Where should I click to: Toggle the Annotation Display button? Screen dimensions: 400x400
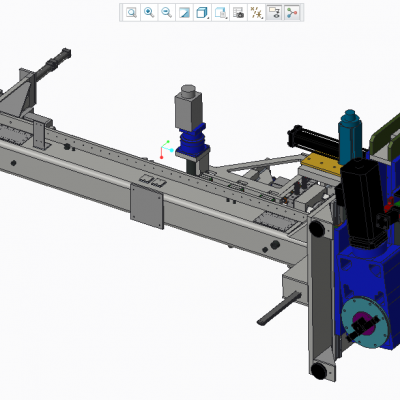click(274, 13)
